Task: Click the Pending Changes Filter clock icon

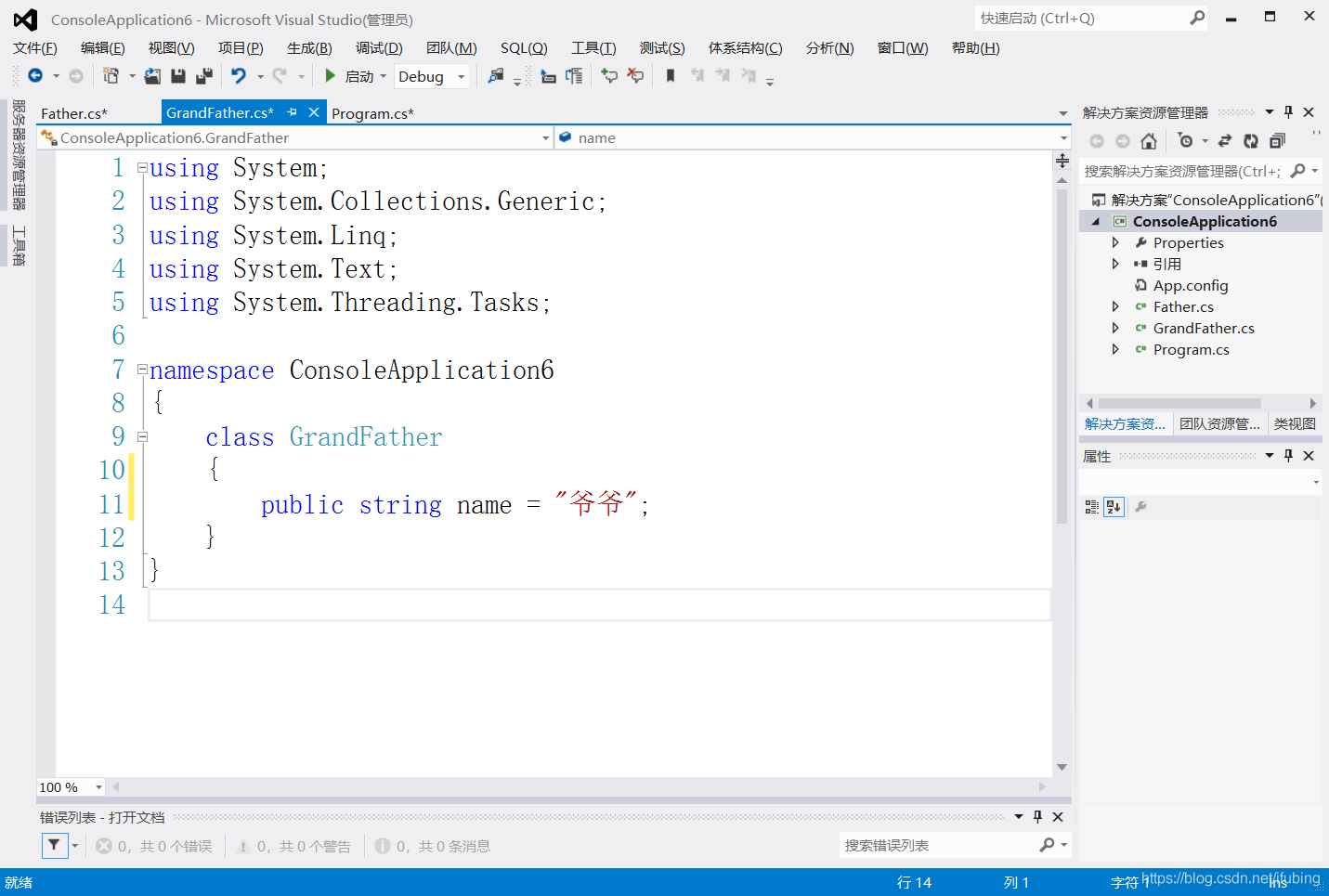Action: click(1185, 141)
